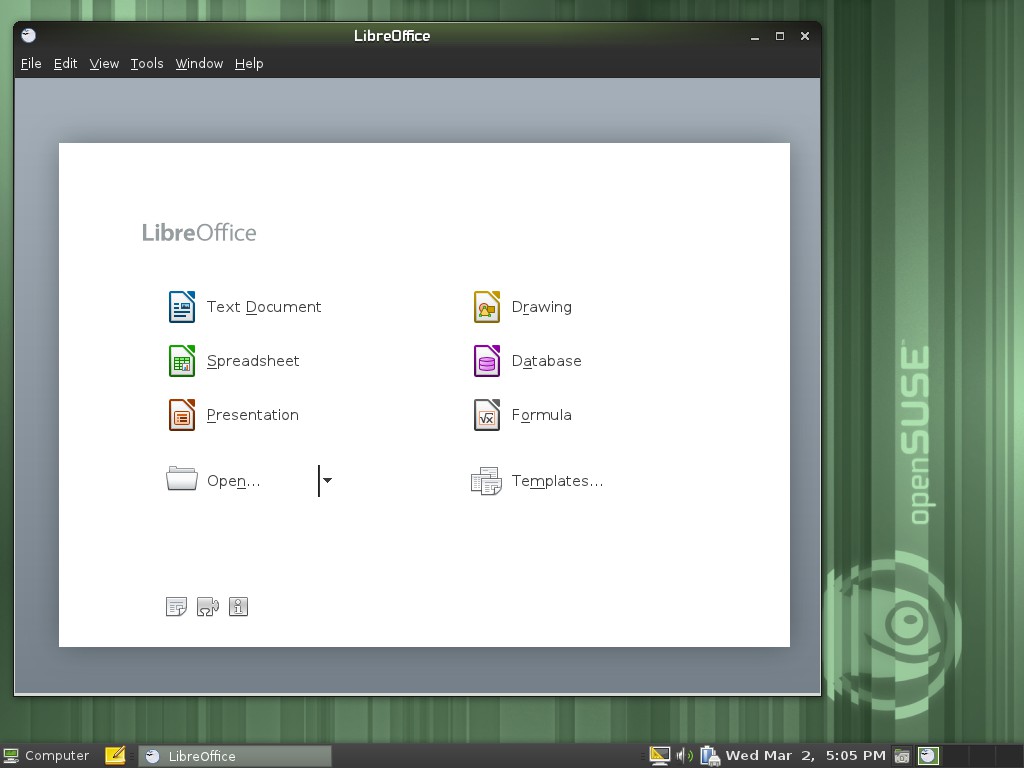Screen dimensions: 1024x768
Task: Open the Tools menu
Action: pyautogui.click(x=146, y=63)
